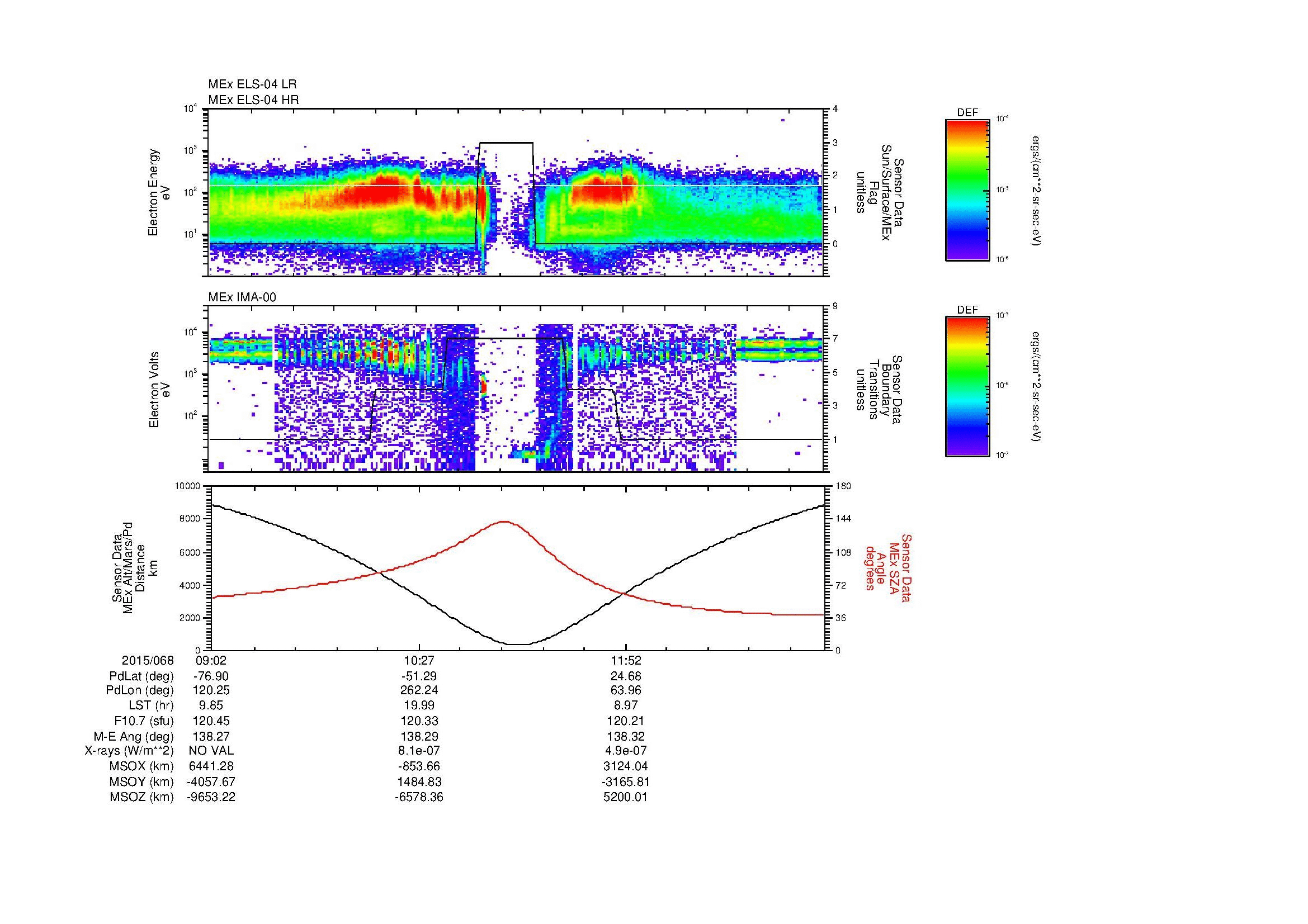
Task: Click the 'MEx ELS-04 LR' title label
Action: 252,84
